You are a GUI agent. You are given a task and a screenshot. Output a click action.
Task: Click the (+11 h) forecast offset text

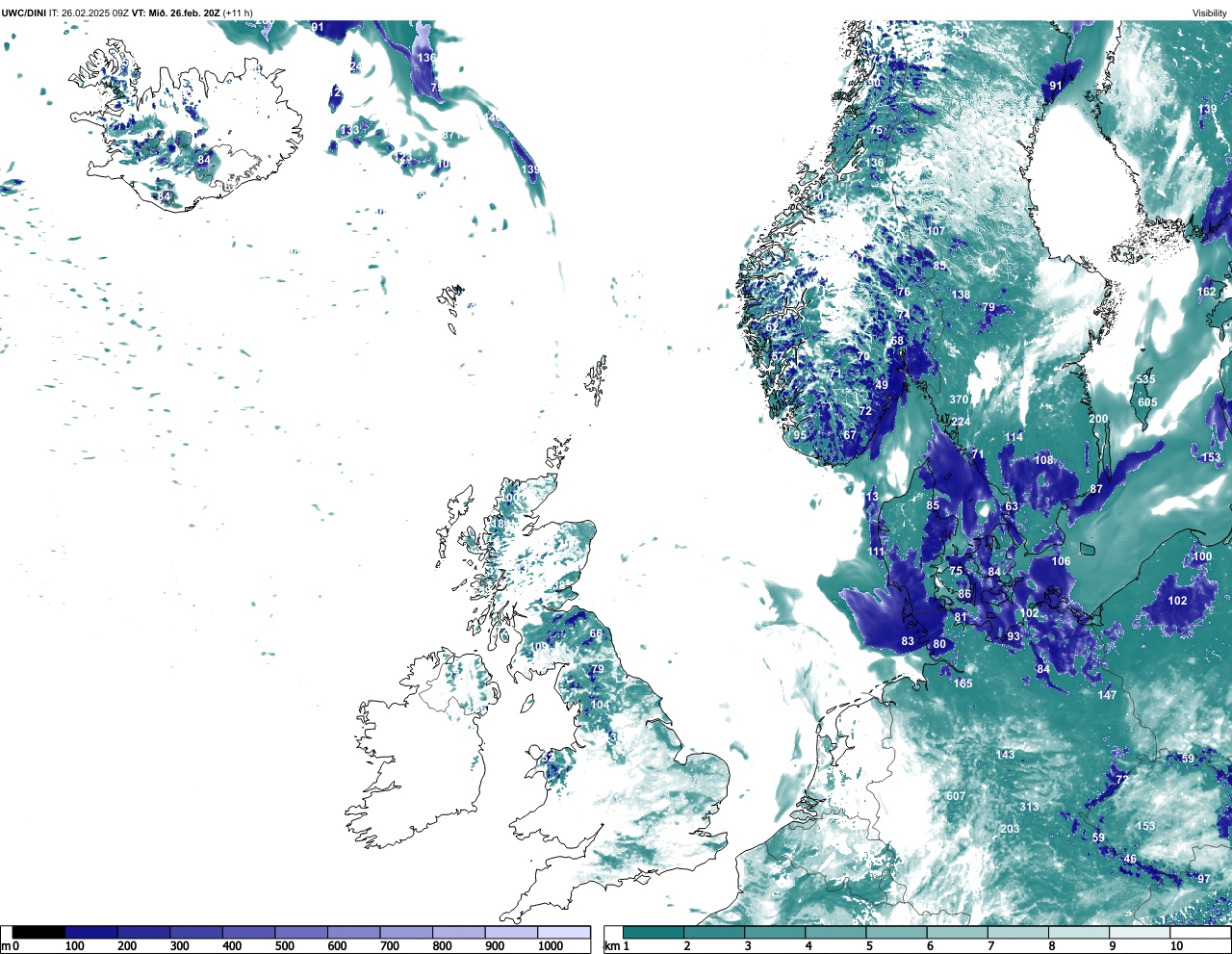(x=238, y=13)
